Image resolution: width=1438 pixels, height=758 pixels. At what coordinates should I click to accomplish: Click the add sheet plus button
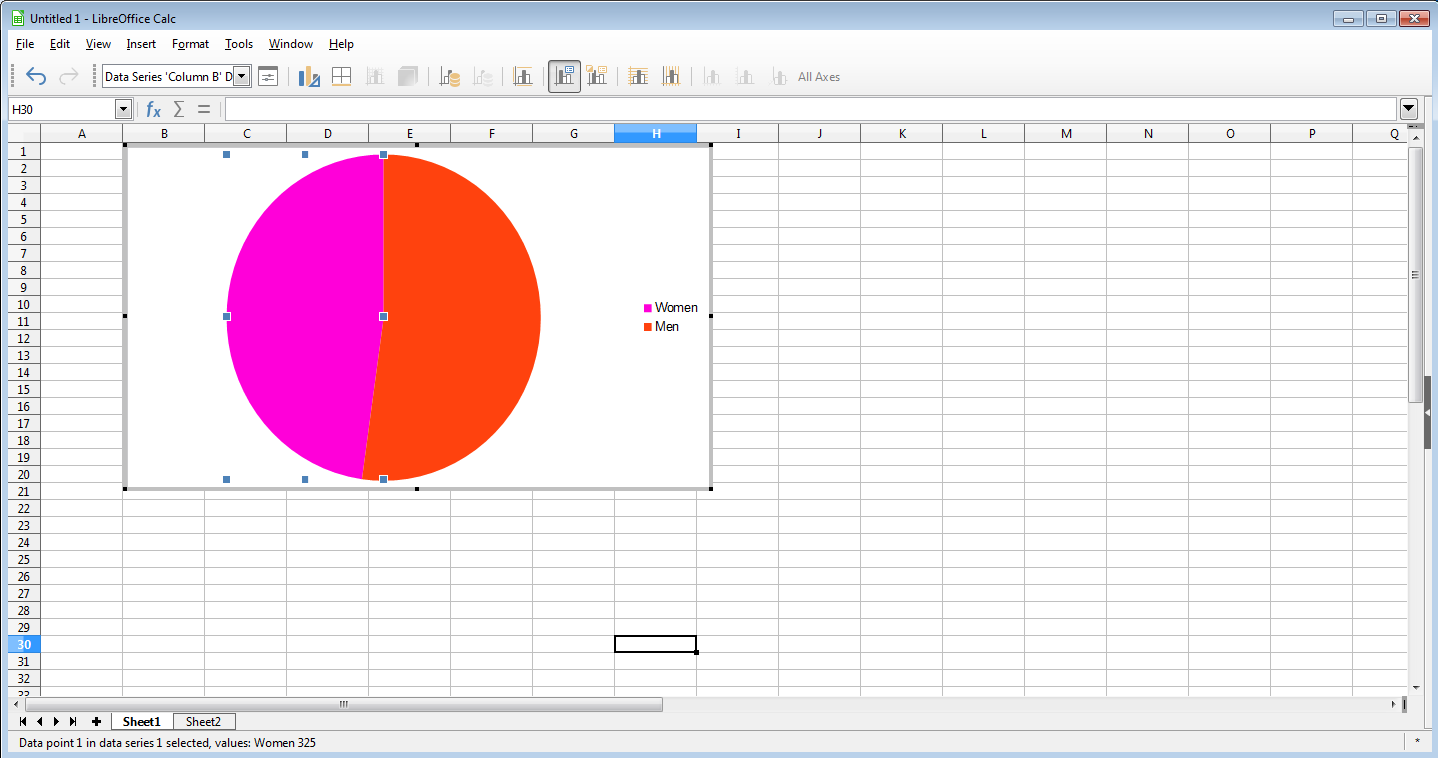tap(96, 721)
